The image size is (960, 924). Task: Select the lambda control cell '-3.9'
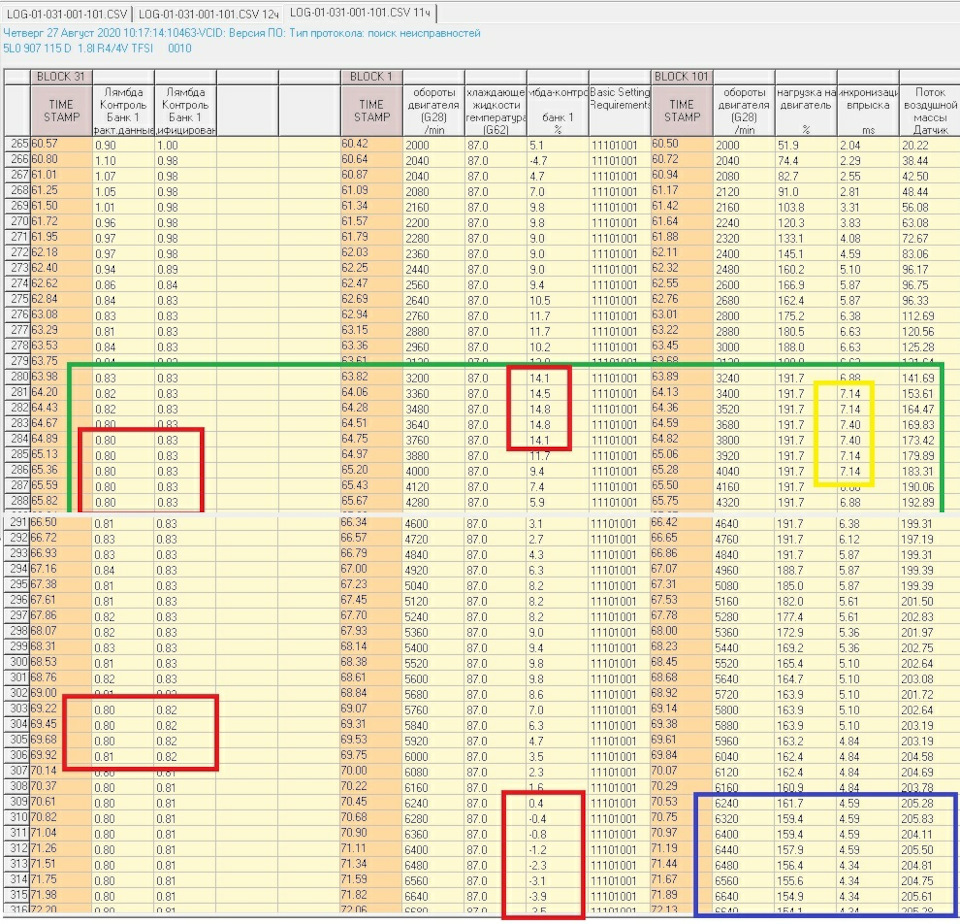tap(557, 896)
